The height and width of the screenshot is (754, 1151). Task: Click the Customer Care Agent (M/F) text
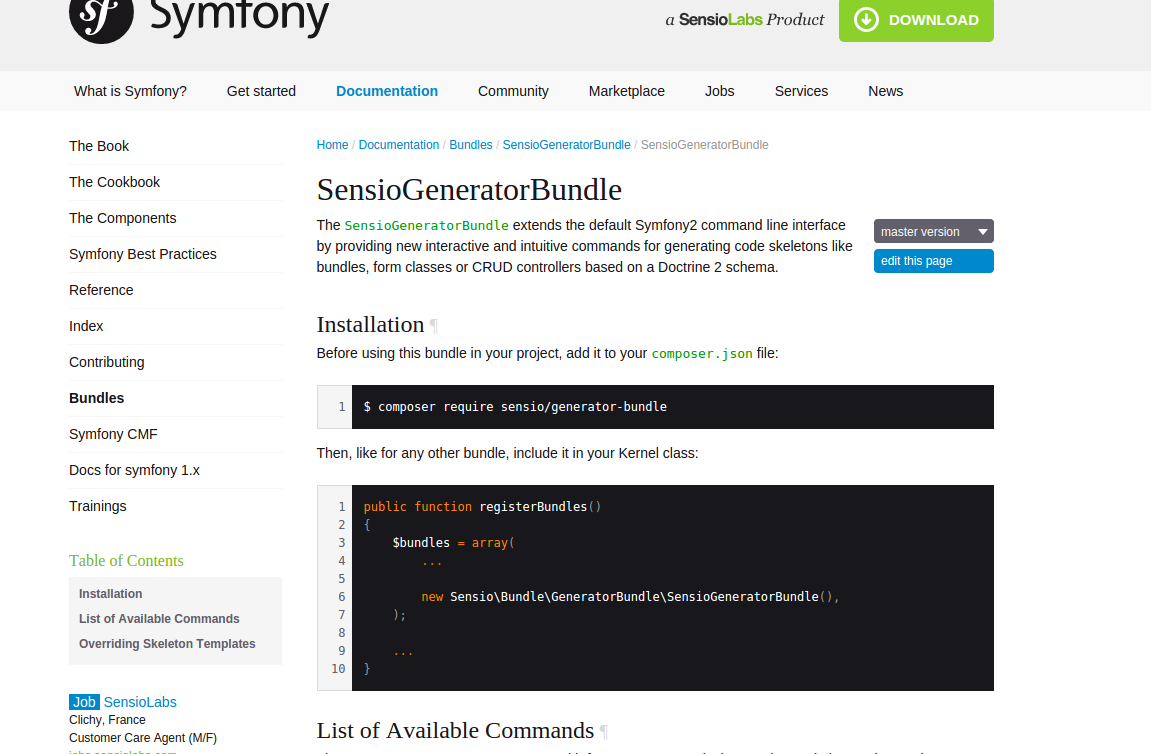(143, 738)
